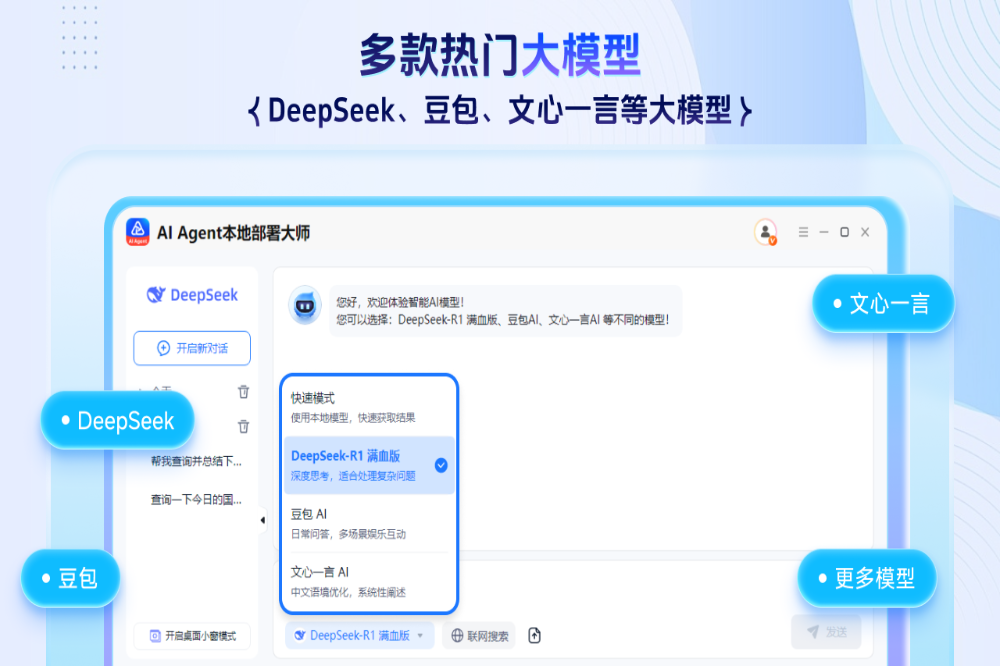Click the first trash icon in sidebar
The height and width of the screenshot is (666, 1000).
[x=243, y=392]
